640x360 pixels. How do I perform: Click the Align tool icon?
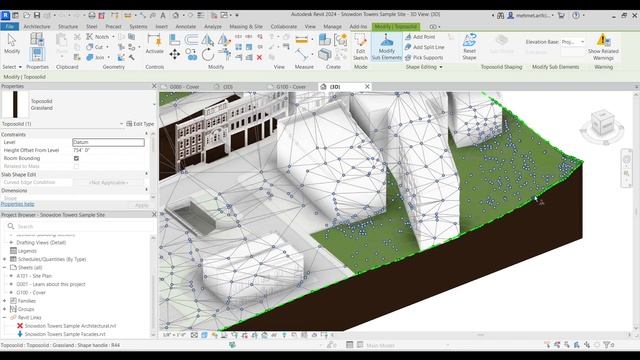coord(175,40)
